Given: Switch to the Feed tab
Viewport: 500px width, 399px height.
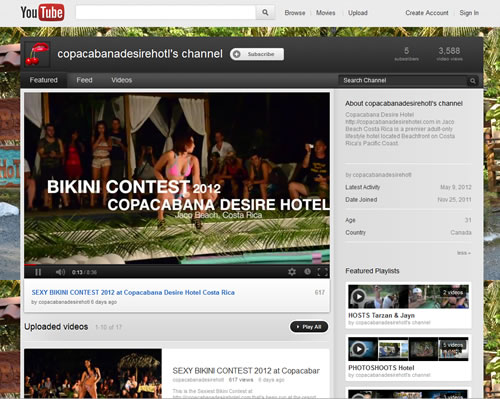Looking at the screenshot, I should coord(84,80).
